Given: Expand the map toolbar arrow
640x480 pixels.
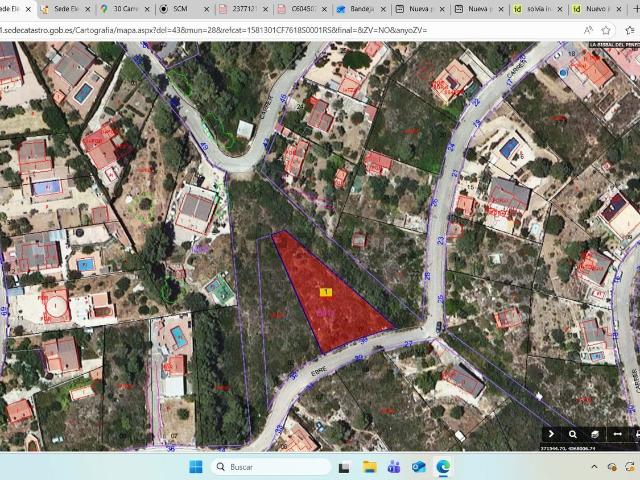Looking at the screenshot, I should [x=551, y=434].
